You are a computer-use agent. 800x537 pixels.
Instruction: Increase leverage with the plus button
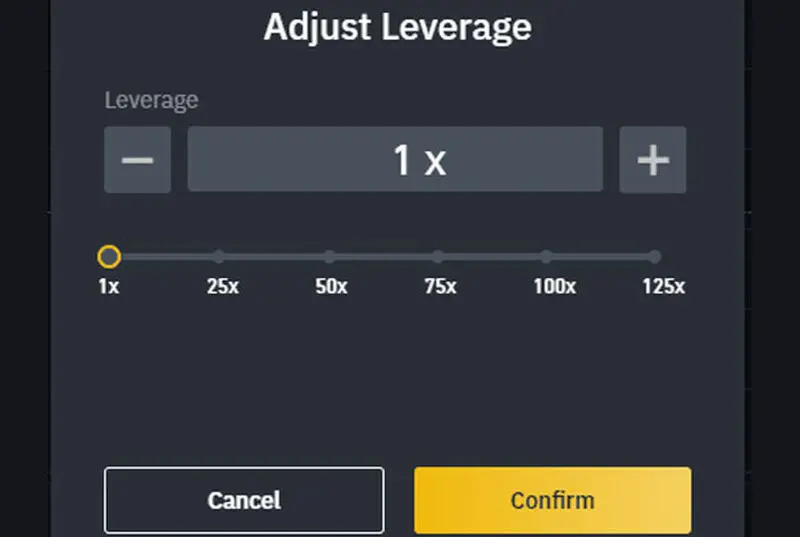click(653, 160)
